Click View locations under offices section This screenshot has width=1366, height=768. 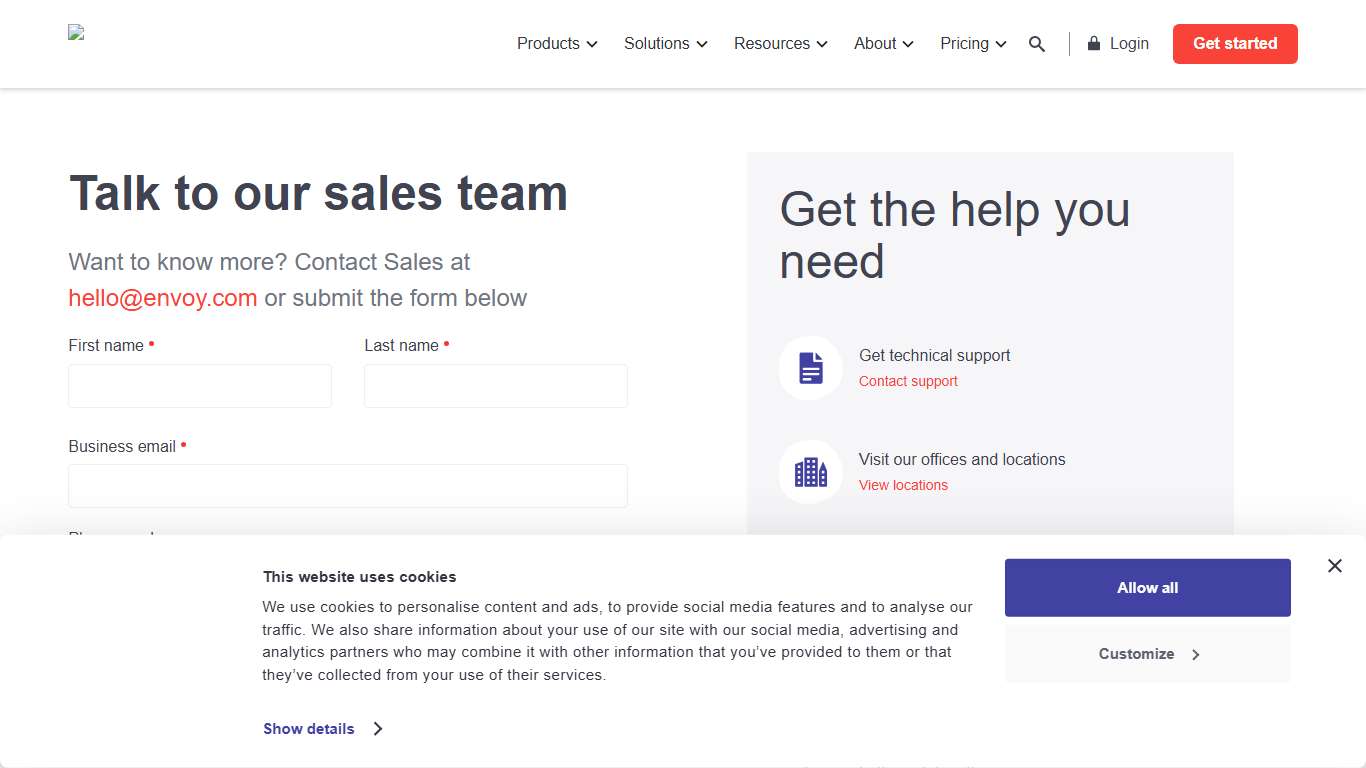(903, 485)
